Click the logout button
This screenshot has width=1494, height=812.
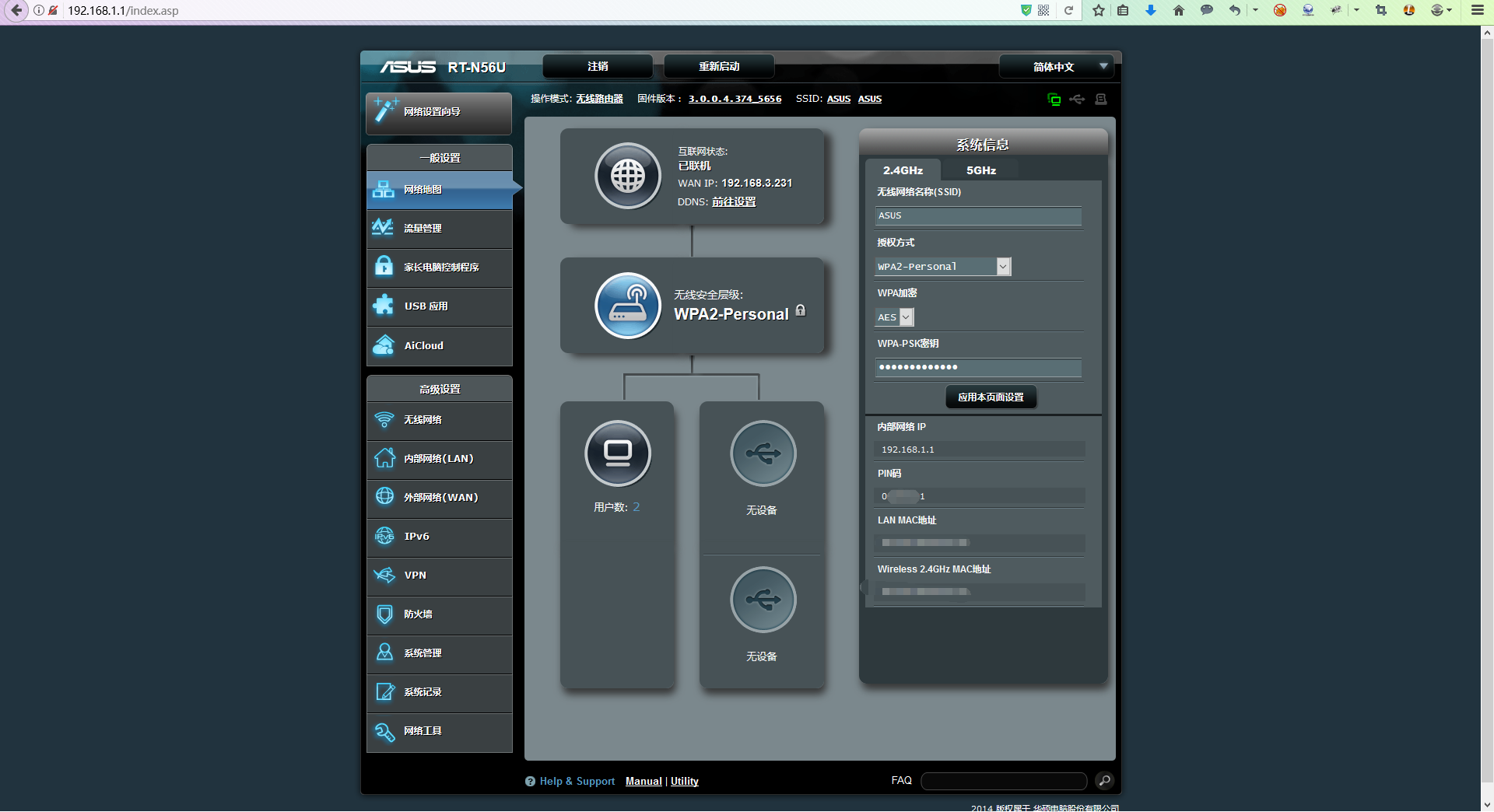pyautogui.click(x=598, y=67)
